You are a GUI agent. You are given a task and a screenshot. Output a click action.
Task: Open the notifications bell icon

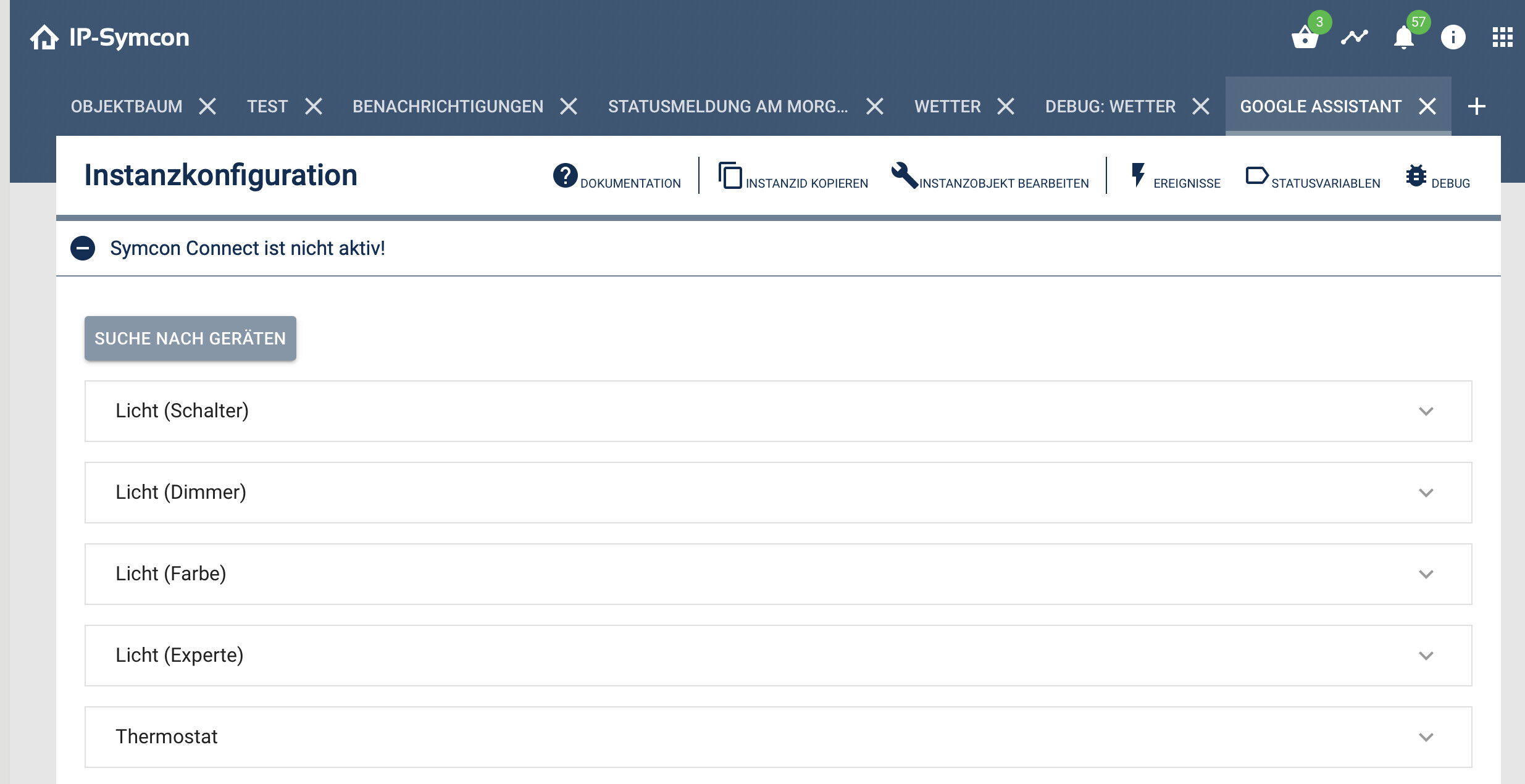(x=1403, y=38)
